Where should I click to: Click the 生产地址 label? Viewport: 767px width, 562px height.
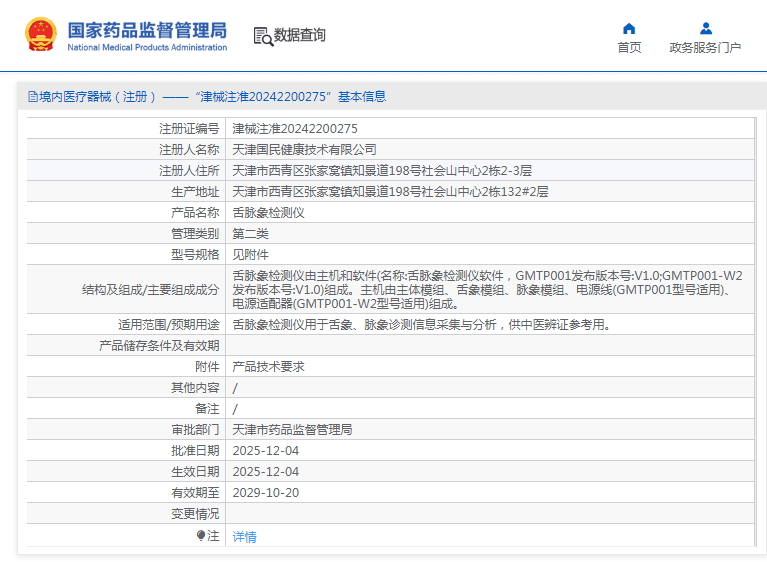tap(195, 192)
